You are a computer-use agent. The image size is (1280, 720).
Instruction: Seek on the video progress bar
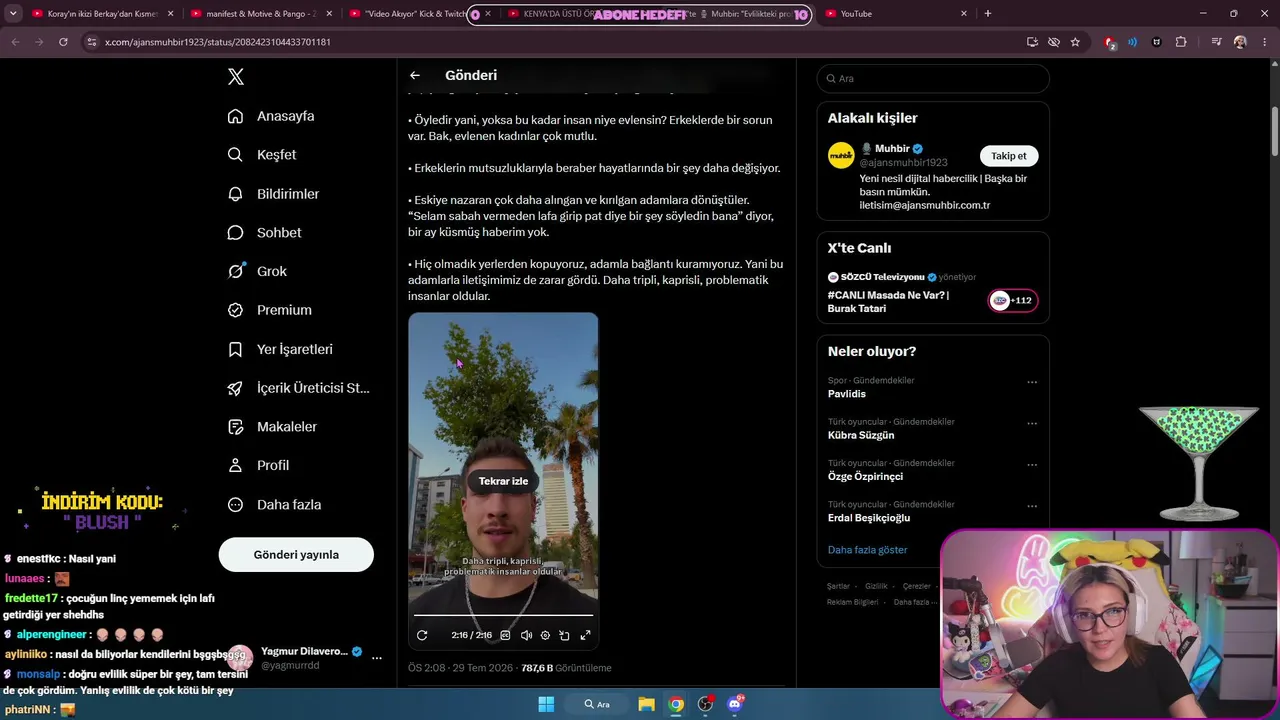tap(503, 615)
